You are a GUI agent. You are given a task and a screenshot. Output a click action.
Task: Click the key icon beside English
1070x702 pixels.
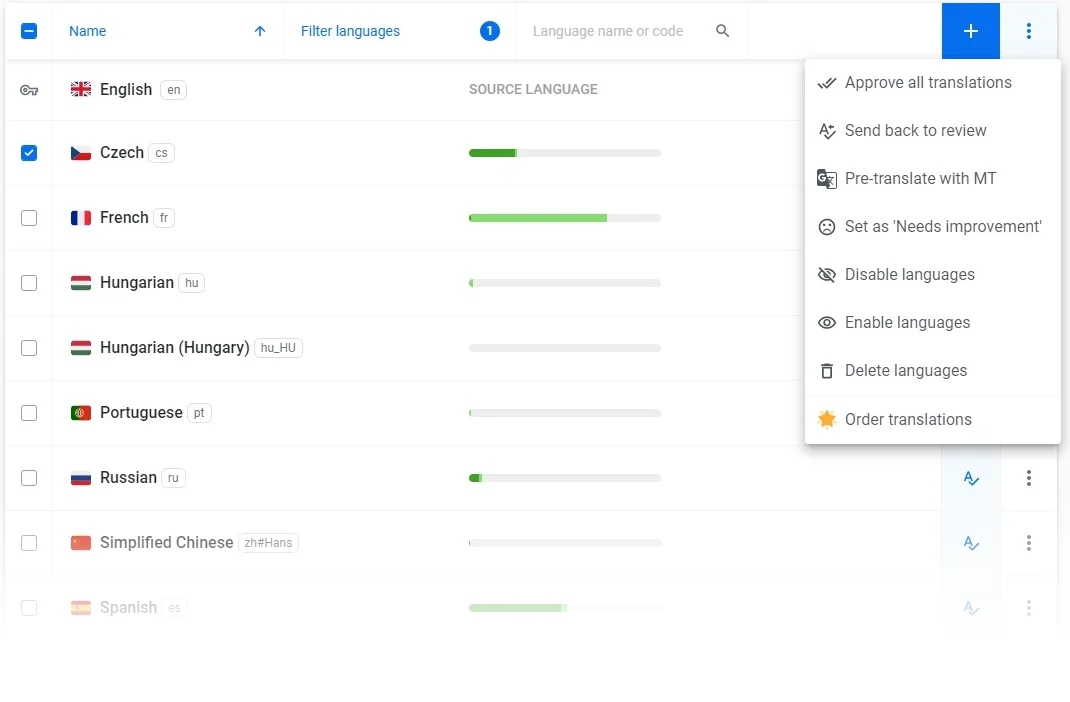pos(29,90)
